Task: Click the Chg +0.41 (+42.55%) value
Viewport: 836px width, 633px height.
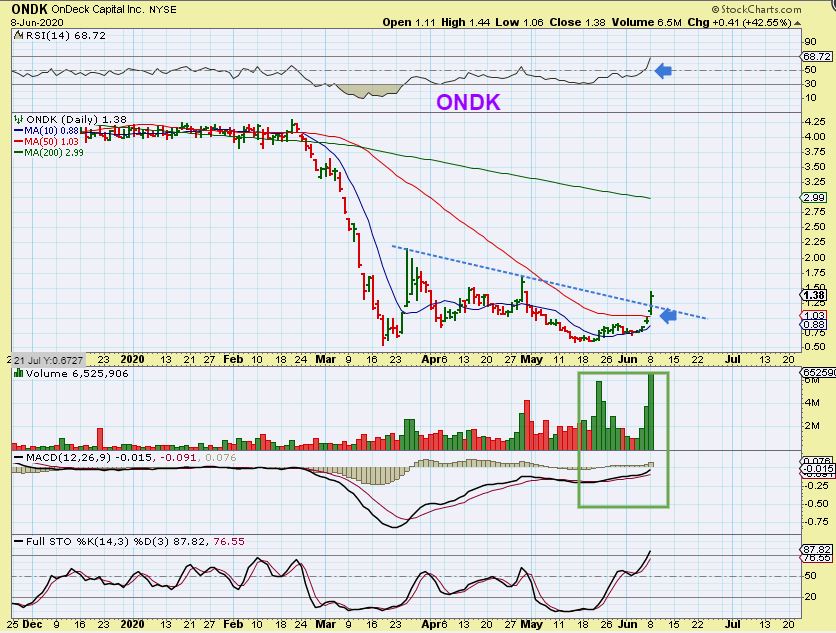Action: tap(739, 22)
